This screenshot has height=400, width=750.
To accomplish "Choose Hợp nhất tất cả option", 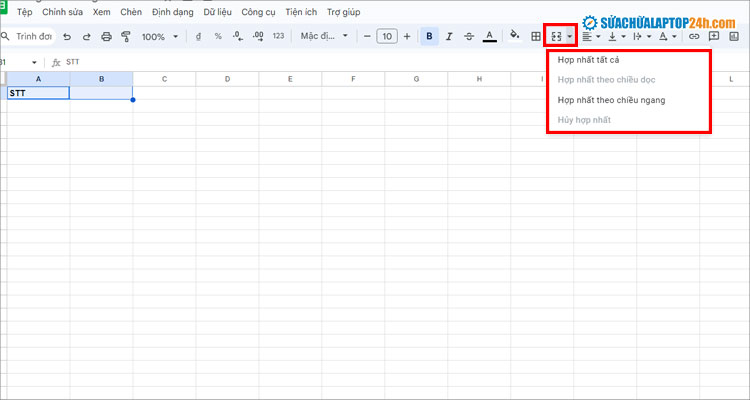I will (x=589, y=60).
